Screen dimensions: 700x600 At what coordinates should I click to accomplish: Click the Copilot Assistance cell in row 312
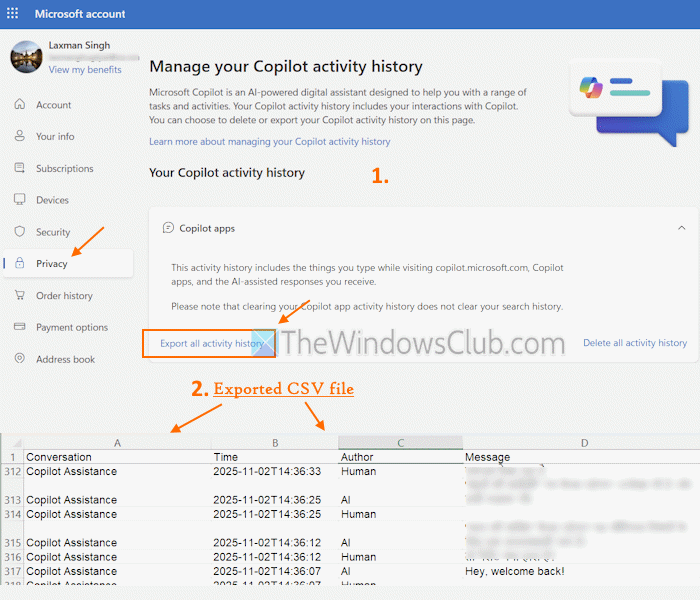[117, 471]
